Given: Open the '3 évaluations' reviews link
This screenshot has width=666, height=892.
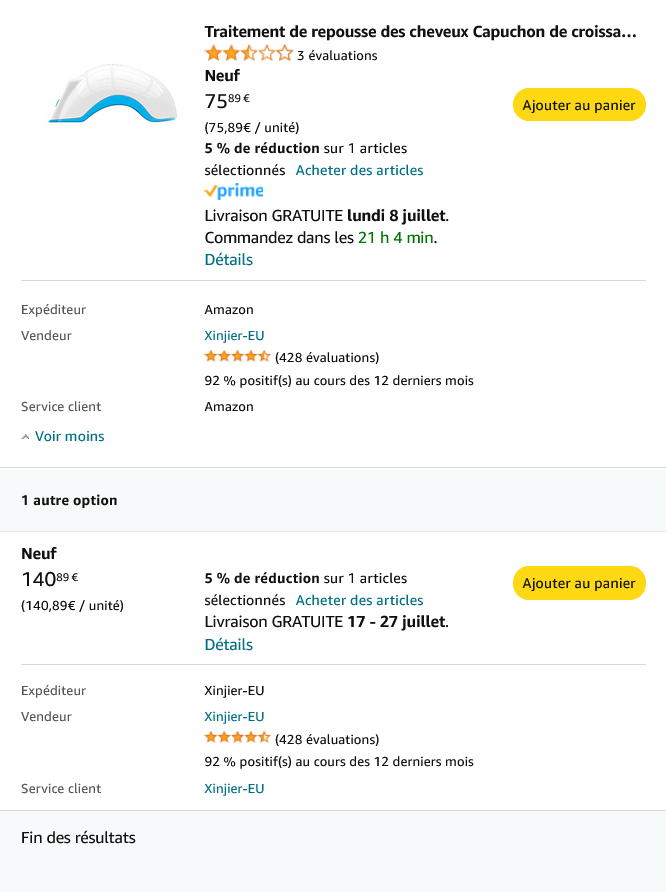Looking at the screenshot, I should click(x=336, y=55).
